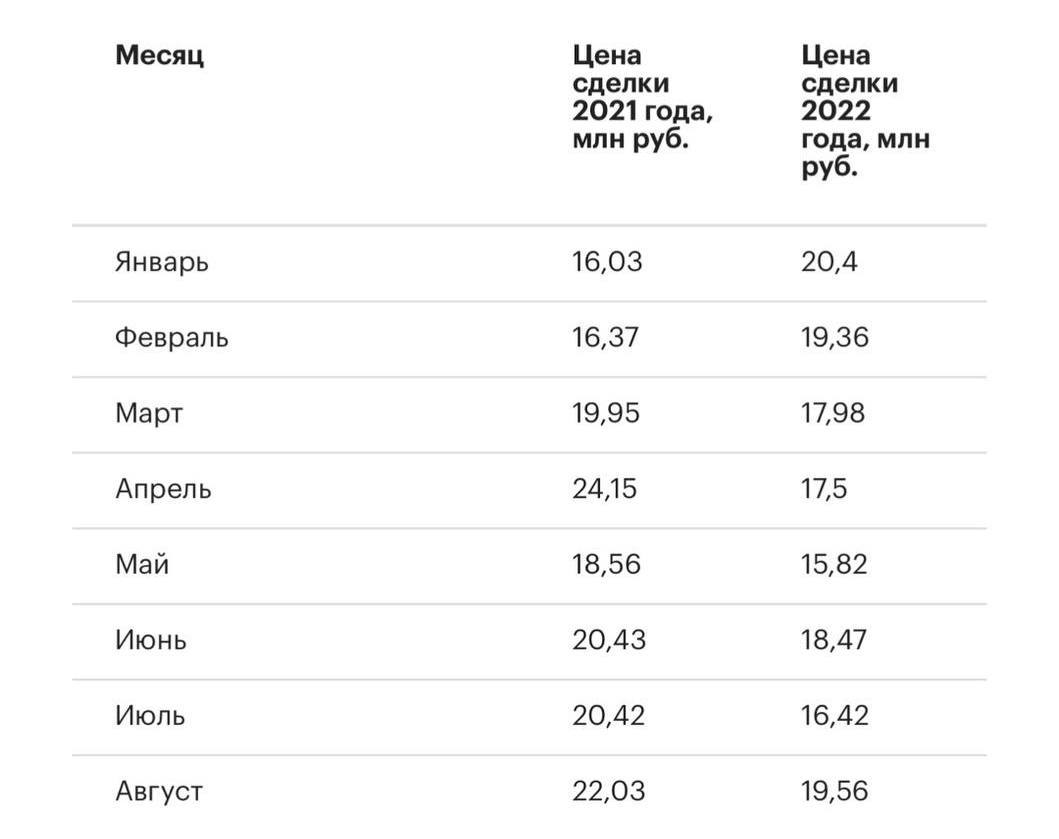This screenshot has width=1059, height=839.
Task: Click the Февраль row label
Action: click(x=172, y=337)
